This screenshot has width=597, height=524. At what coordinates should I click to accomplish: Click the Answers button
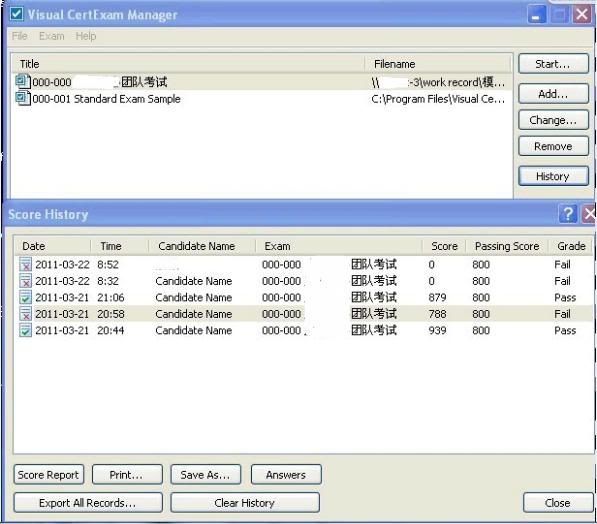coord(286,475)
